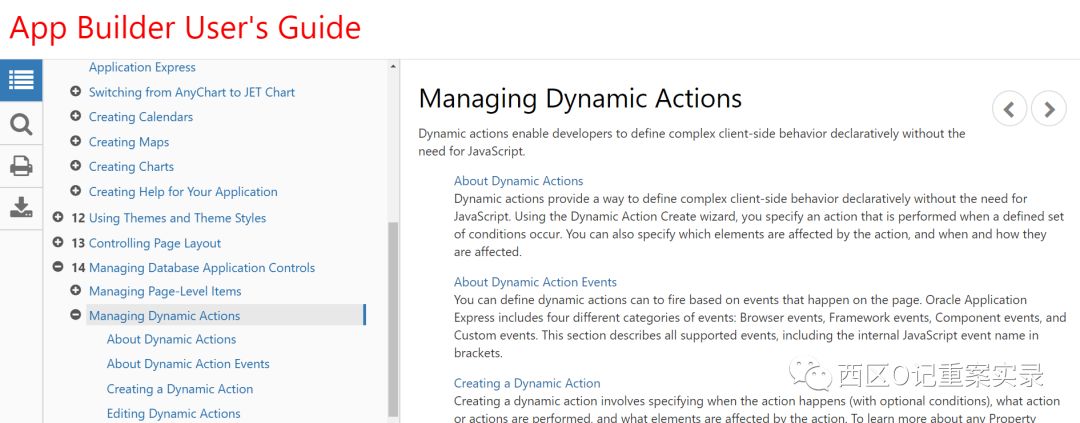The image size is (1080, 423).
Task: Click the download icon in sidebar
Action: [21, 208]
